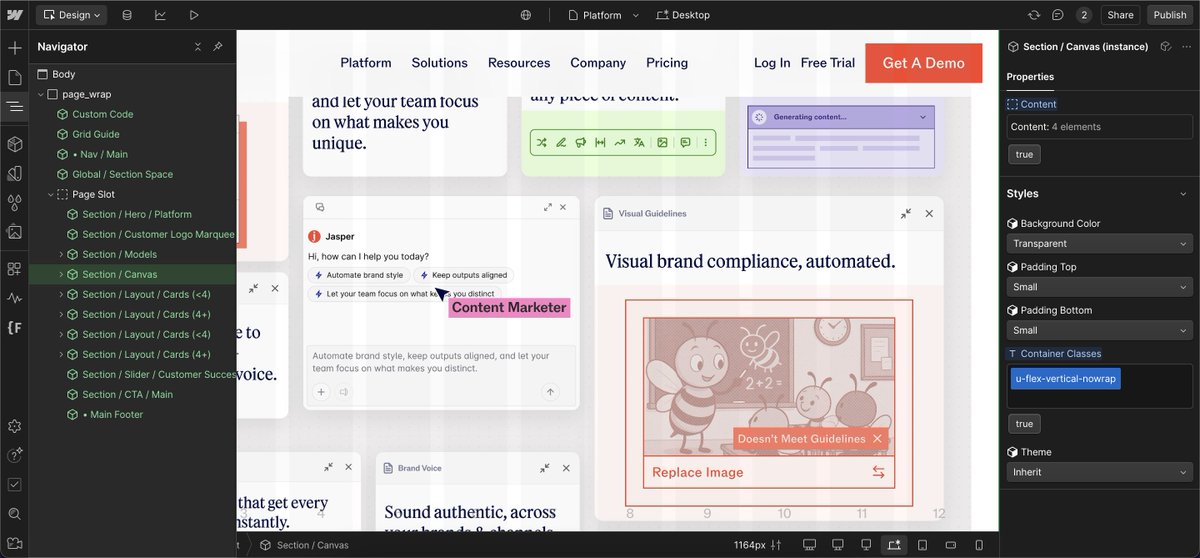Click the Get A Demo button
This screenshot has width=1200, height=558.
point(924,63)
